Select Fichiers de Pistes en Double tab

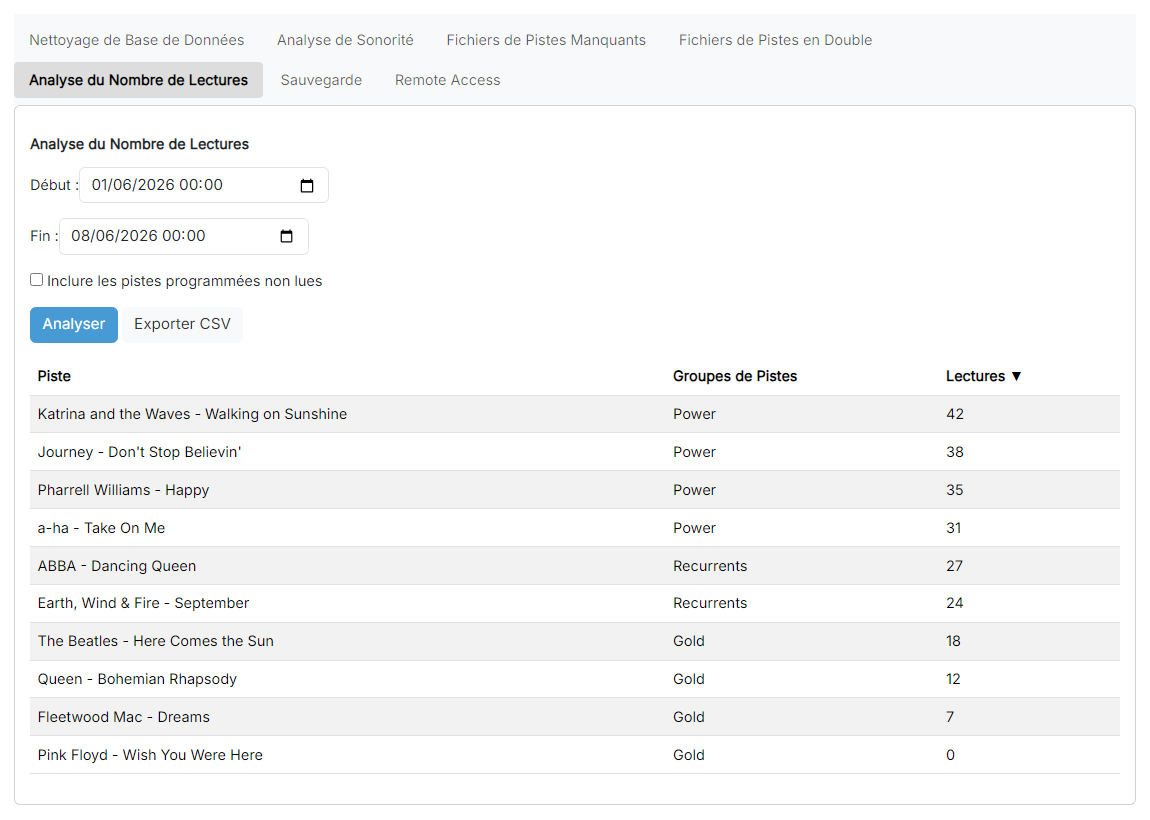(775, 40)
